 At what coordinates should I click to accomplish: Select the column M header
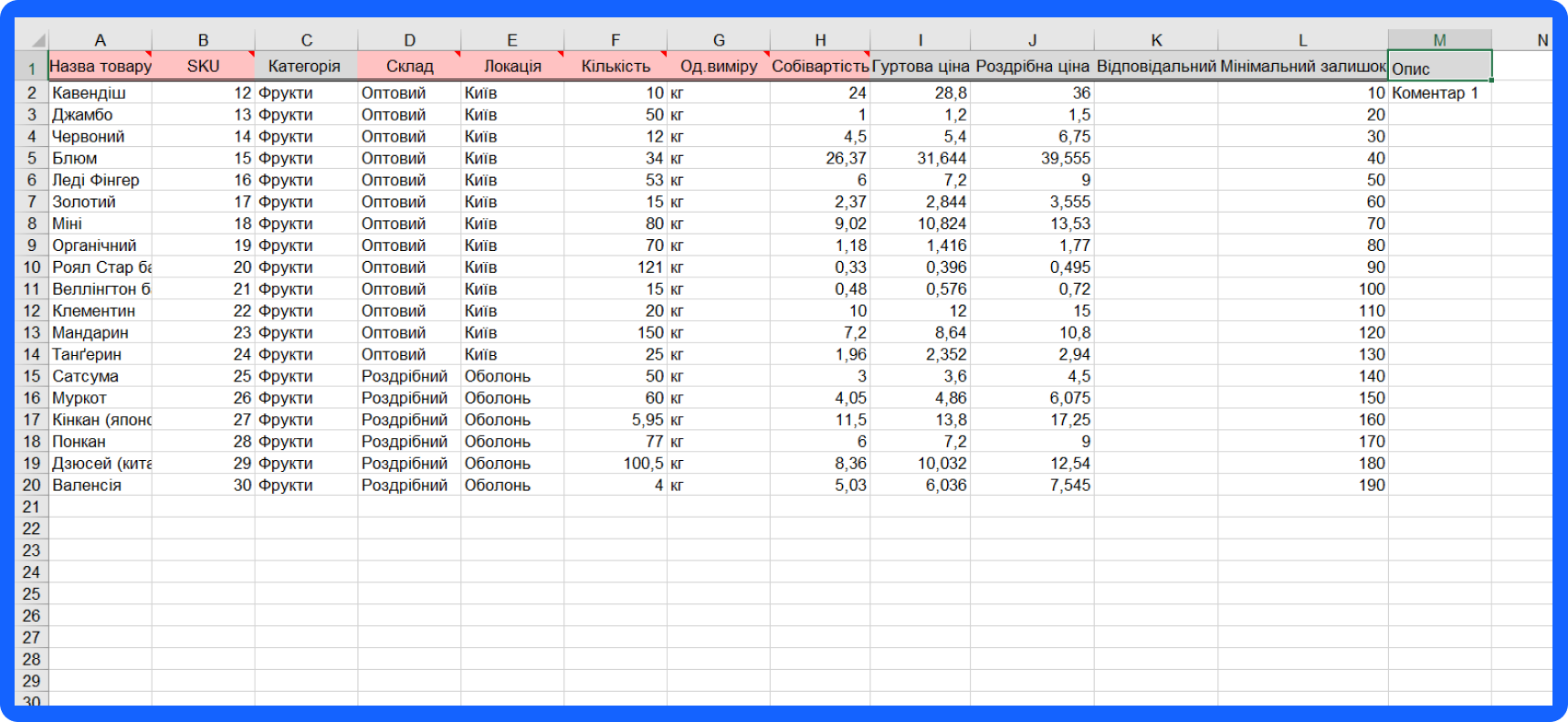[x=1439, y=40]
